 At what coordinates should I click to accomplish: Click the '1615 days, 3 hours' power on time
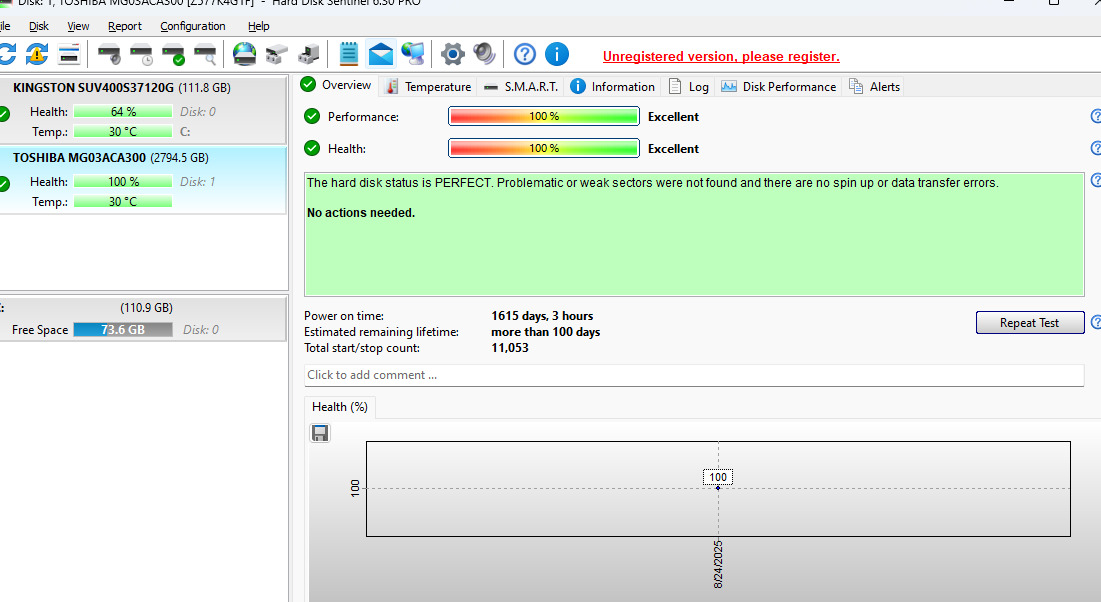542,316
